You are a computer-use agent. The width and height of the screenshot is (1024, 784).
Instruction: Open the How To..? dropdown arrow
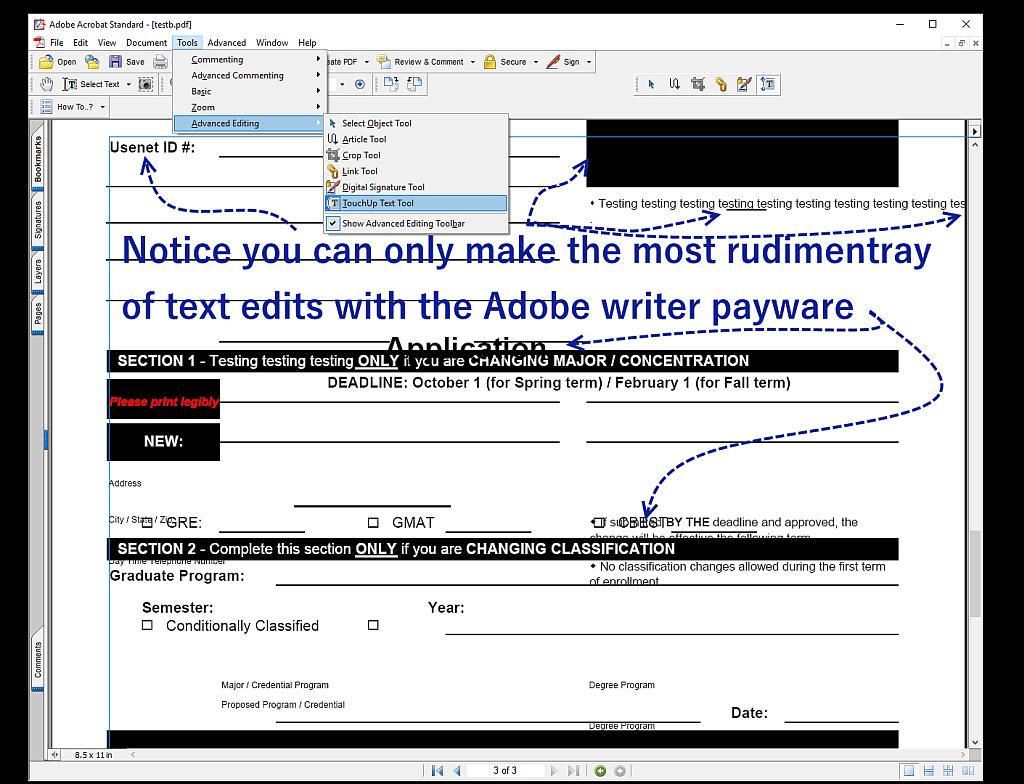103,106
